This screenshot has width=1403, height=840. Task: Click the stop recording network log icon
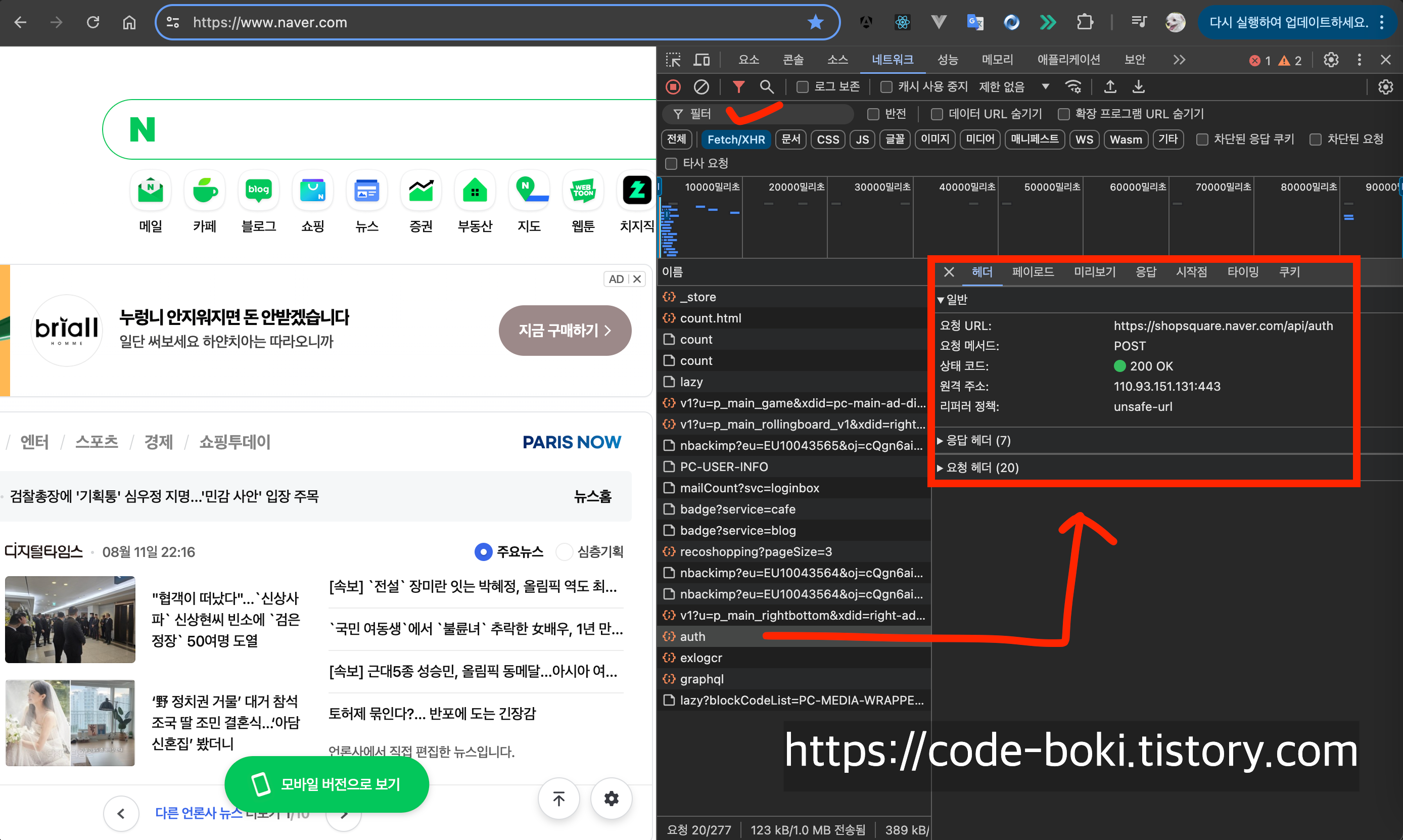click(x=673, y=86)
